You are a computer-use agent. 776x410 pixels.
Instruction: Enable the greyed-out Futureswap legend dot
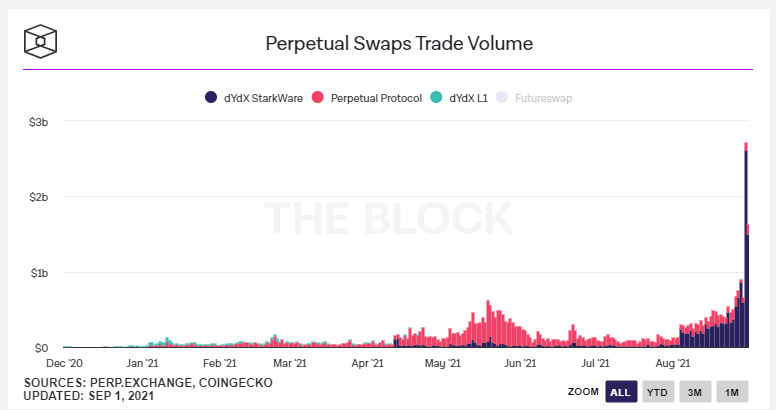[x=502, y=97]
